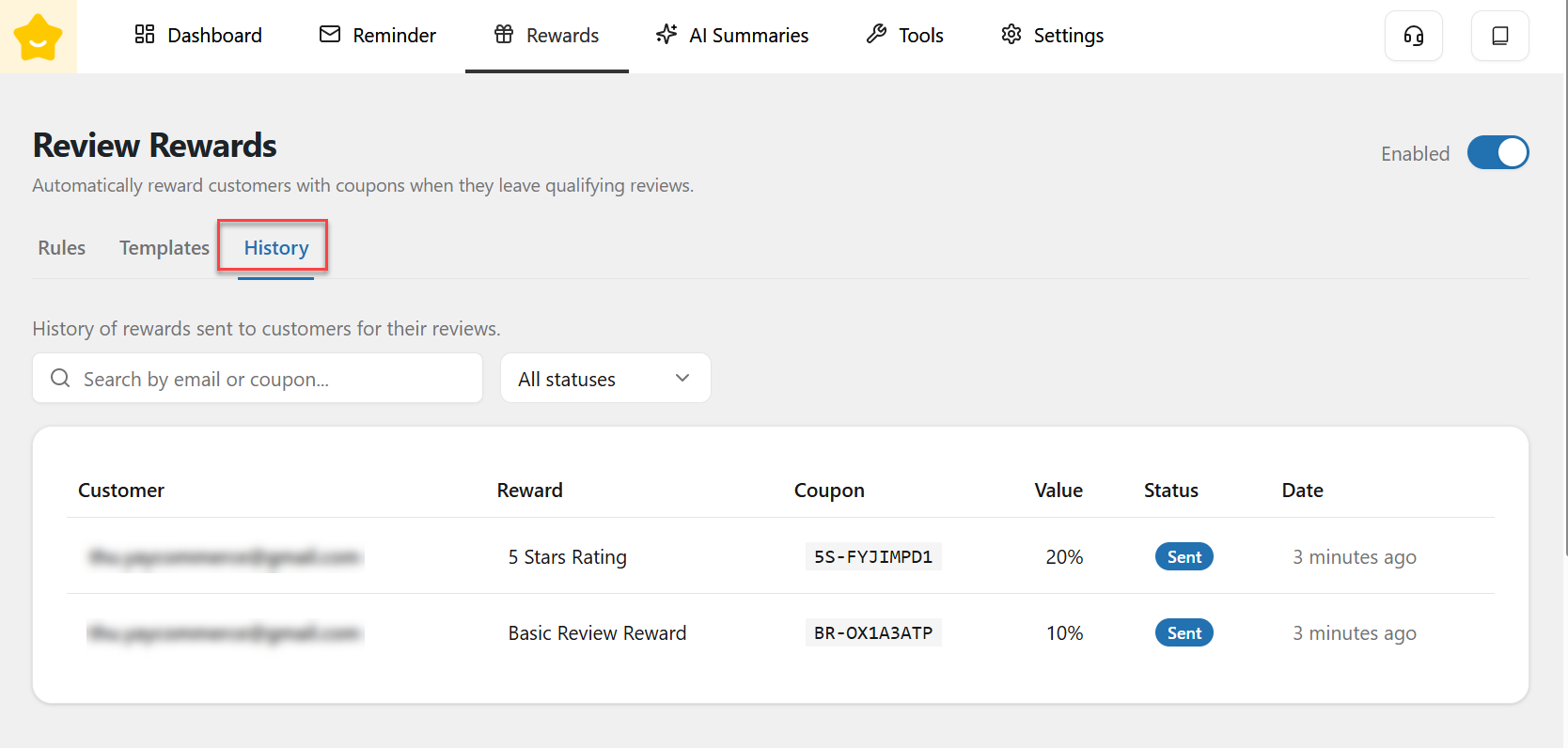Click the Reminder envelope icon
Image resolution: width=1568 pixels, height=748 pixels.
coord(330,35)
